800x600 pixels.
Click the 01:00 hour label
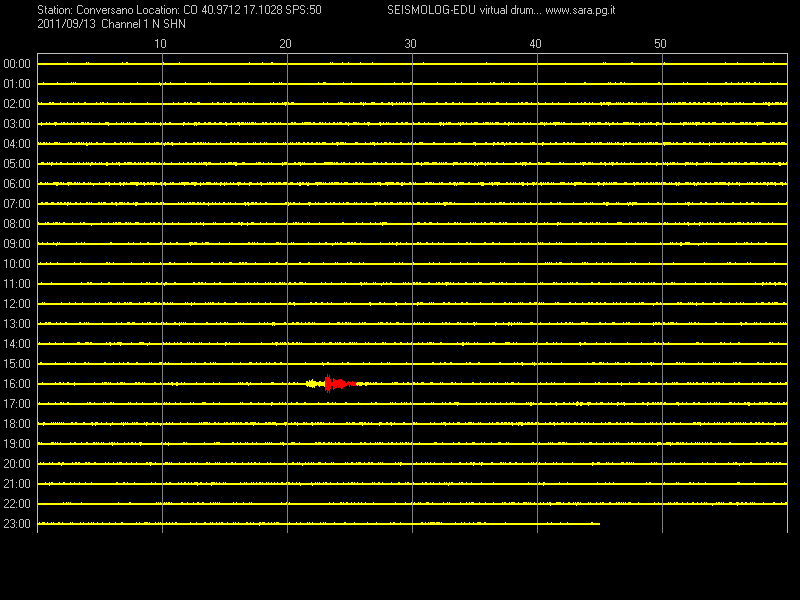[17, 84]
